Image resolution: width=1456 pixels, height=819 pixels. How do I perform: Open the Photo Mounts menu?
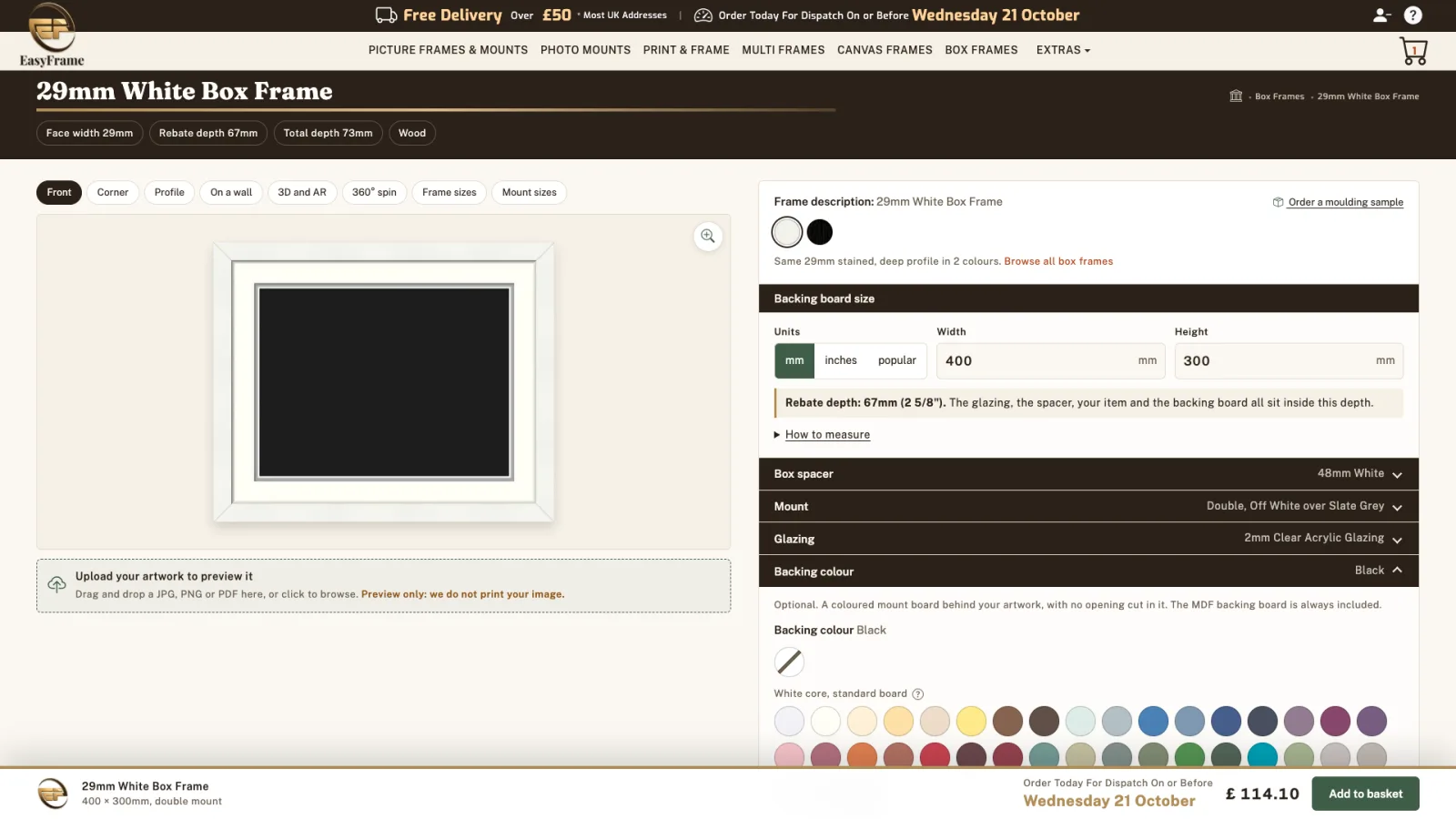[585, 50]
